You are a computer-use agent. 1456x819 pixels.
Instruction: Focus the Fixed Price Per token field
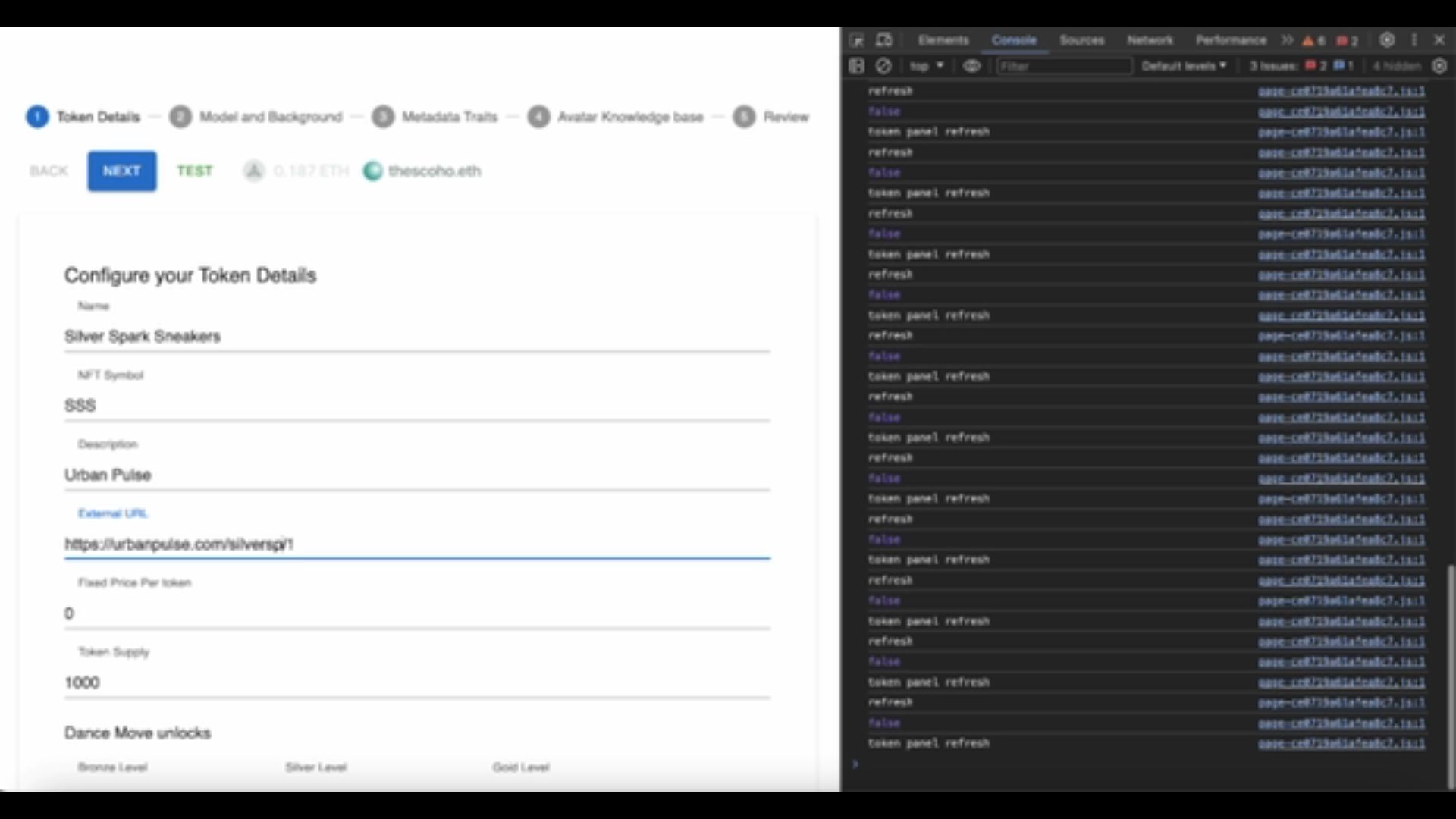(x=417, y=613)
